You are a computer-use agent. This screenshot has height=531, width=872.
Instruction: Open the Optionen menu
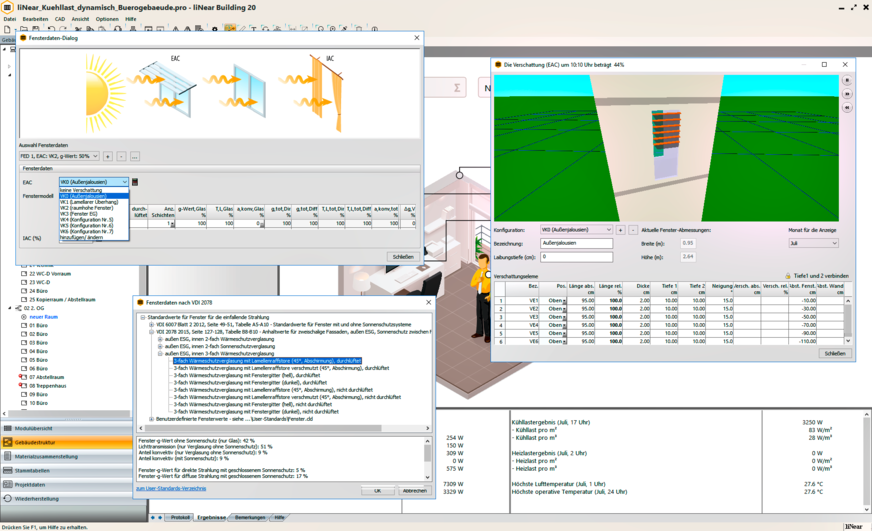point(107,19)
